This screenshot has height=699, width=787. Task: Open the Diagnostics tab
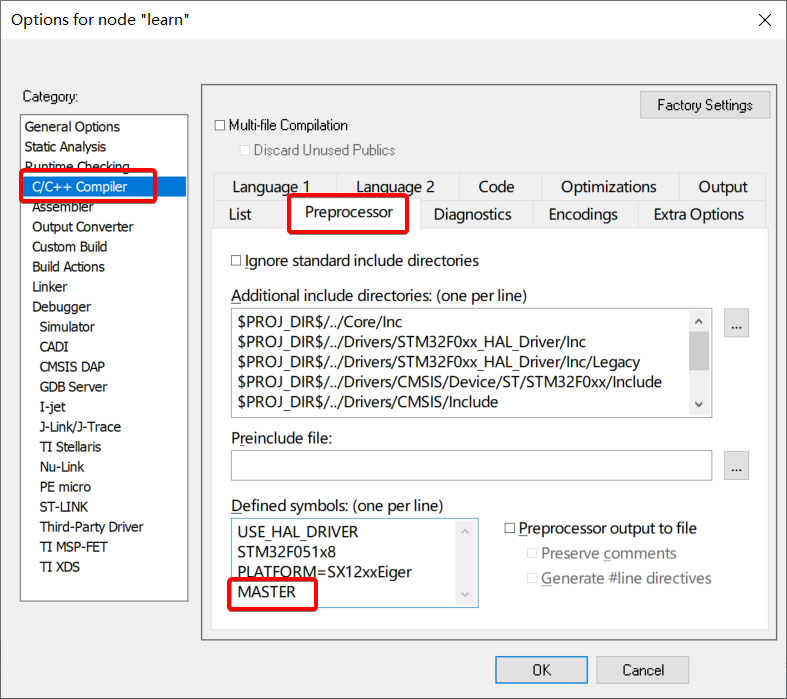point(472,214)
